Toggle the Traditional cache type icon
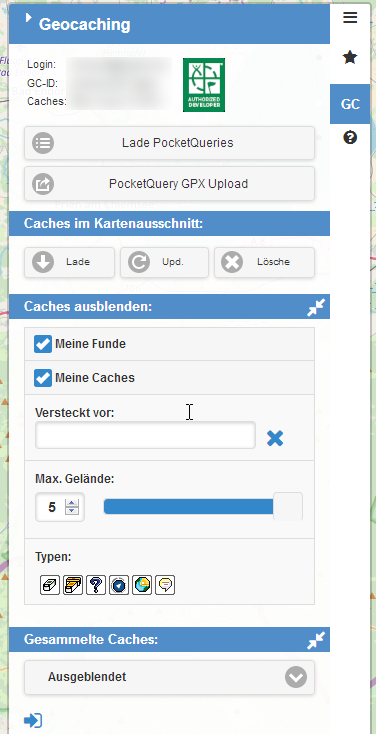 coord(50,585)
